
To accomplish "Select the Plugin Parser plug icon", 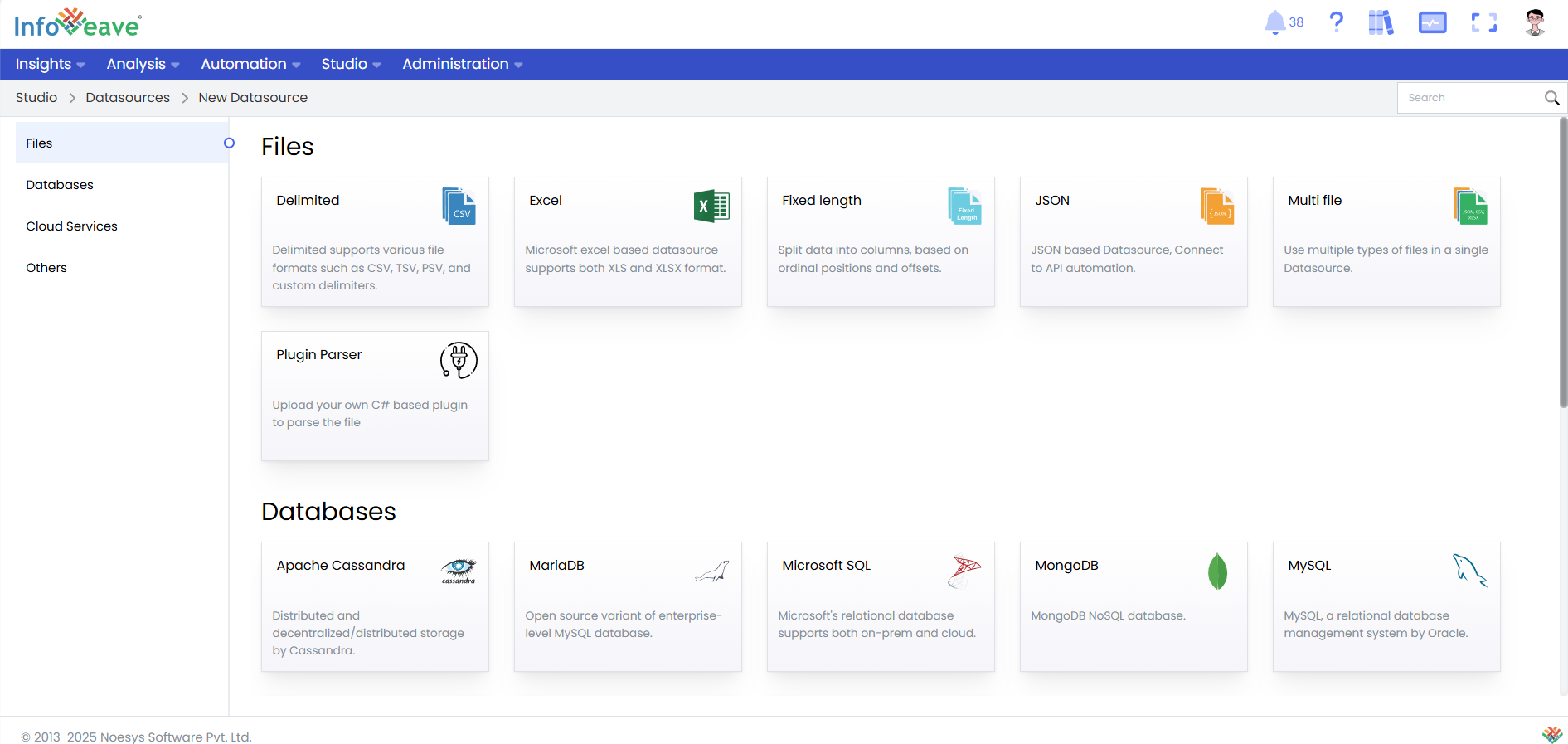I will point(459,361).
